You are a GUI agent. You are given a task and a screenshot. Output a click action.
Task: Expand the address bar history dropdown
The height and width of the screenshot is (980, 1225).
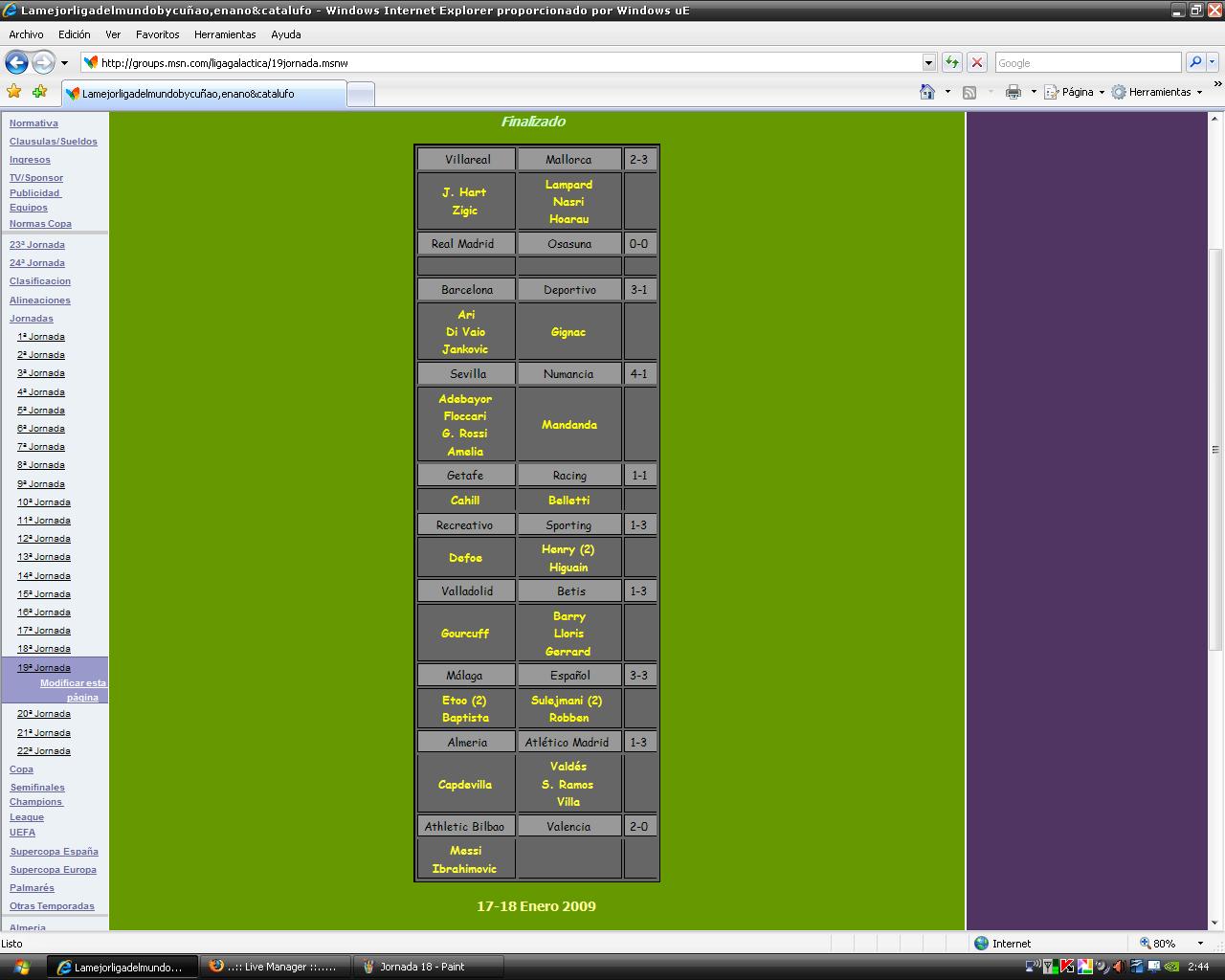(928, 63)
